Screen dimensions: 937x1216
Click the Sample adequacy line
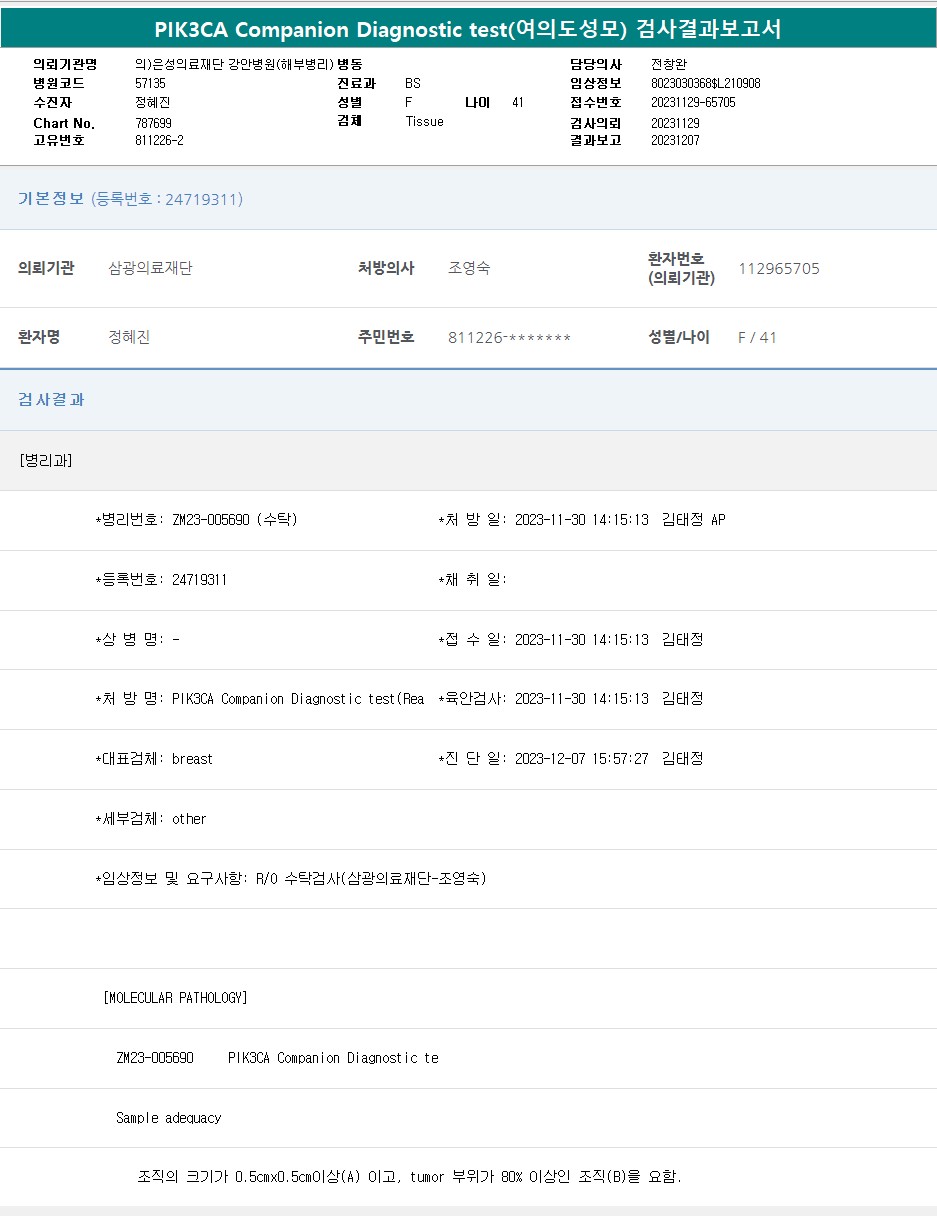point(168,1118)
